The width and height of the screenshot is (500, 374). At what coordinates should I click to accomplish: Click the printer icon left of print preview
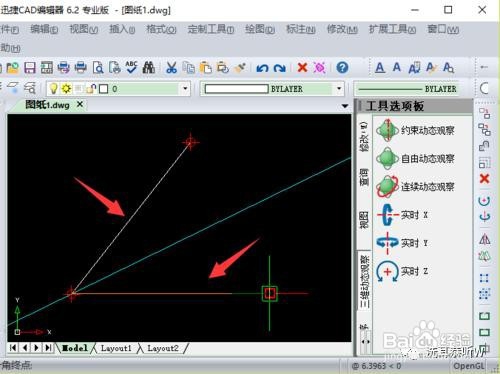click(81, 68)
